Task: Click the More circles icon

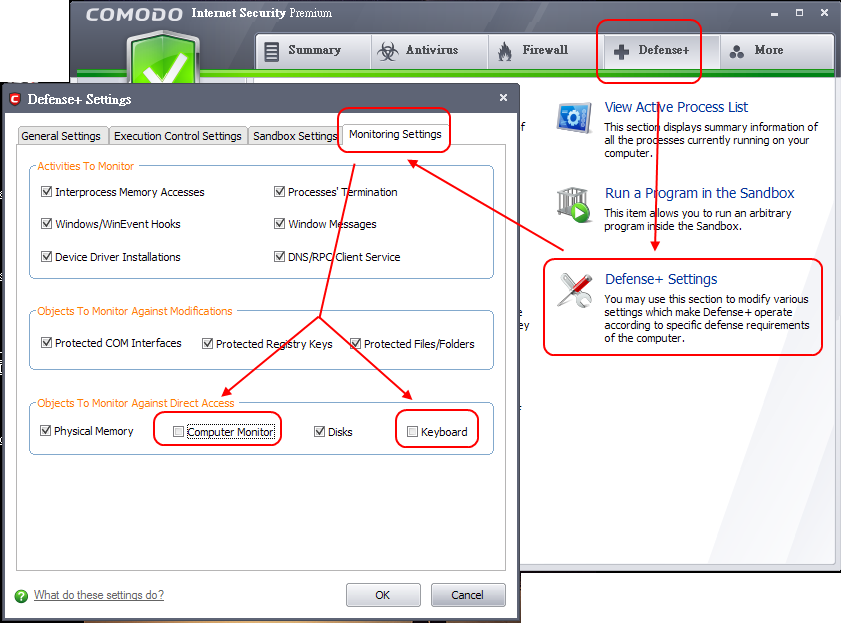Action: 737,51
